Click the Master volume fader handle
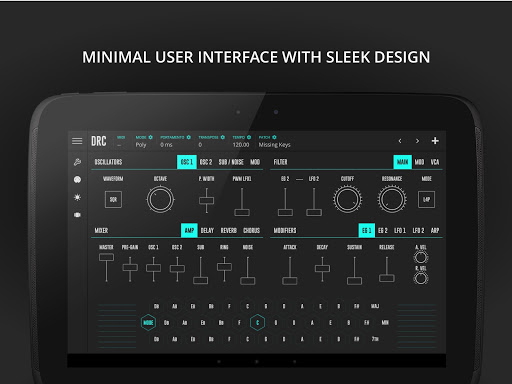 [106, 257]
